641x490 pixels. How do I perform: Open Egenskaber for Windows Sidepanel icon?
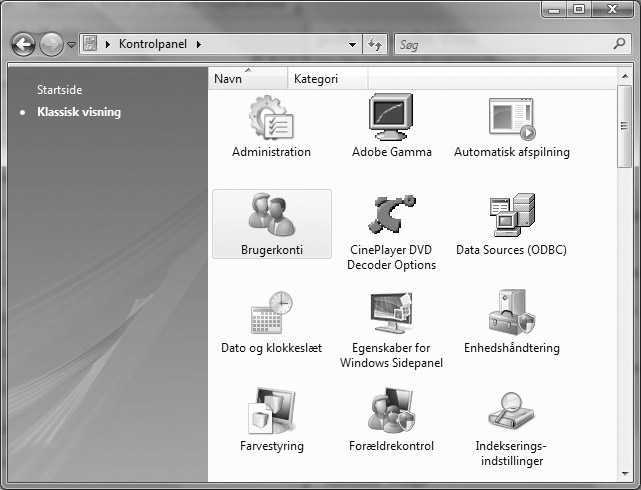tap(391, 313)
